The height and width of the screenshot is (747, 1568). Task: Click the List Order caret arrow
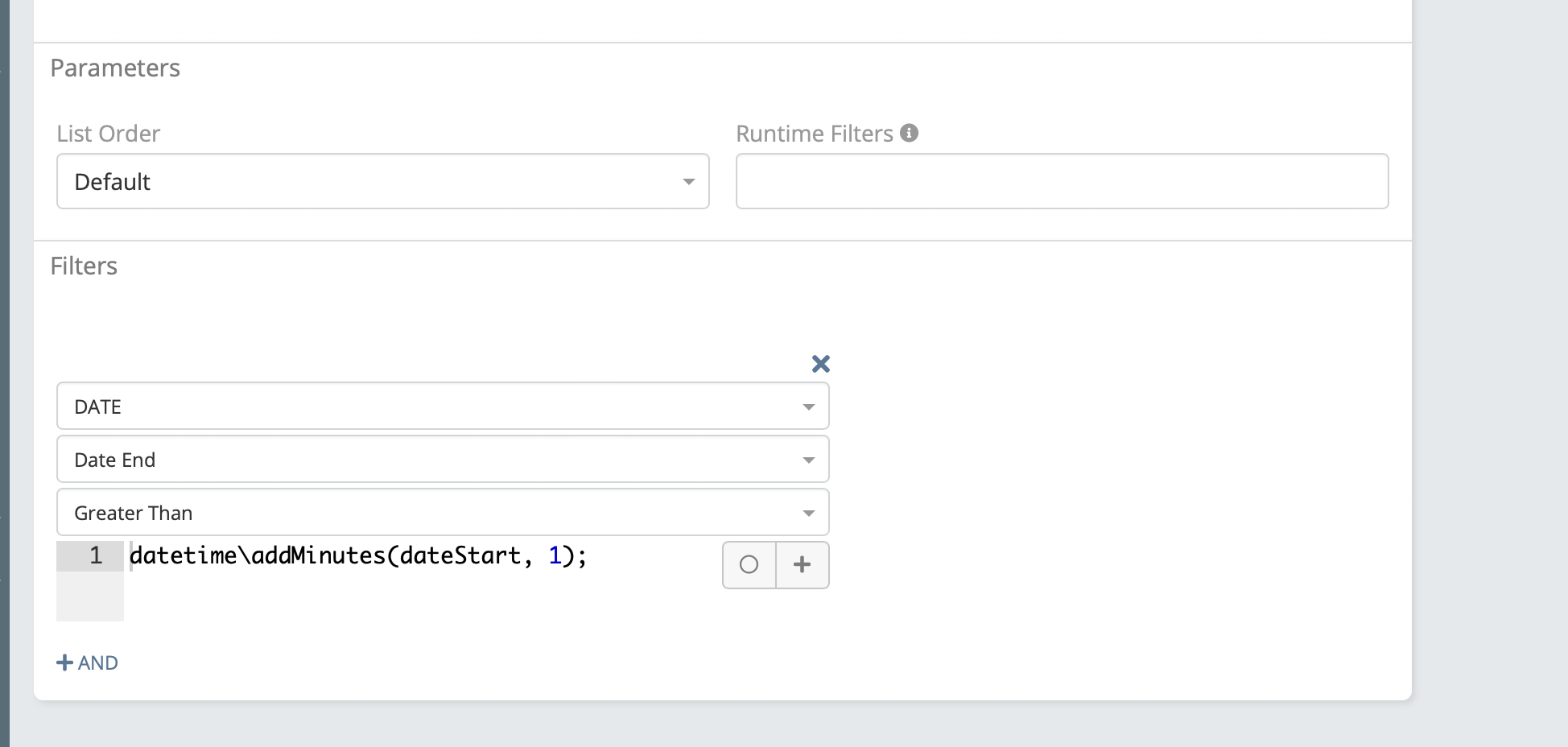[688, 182]
